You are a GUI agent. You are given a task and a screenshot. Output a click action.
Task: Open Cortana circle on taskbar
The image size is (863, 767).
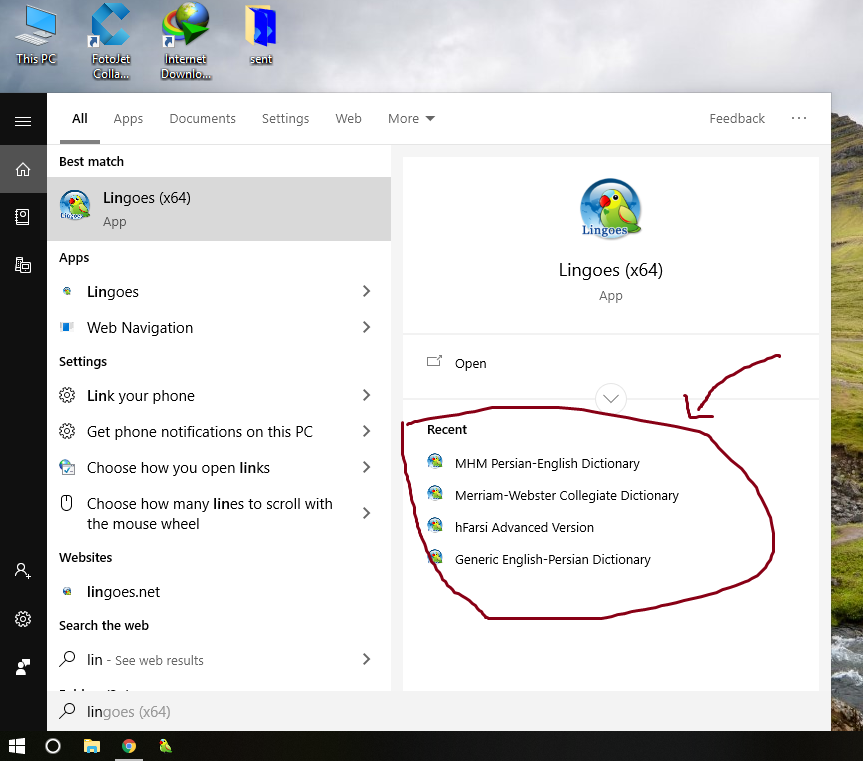53,746
